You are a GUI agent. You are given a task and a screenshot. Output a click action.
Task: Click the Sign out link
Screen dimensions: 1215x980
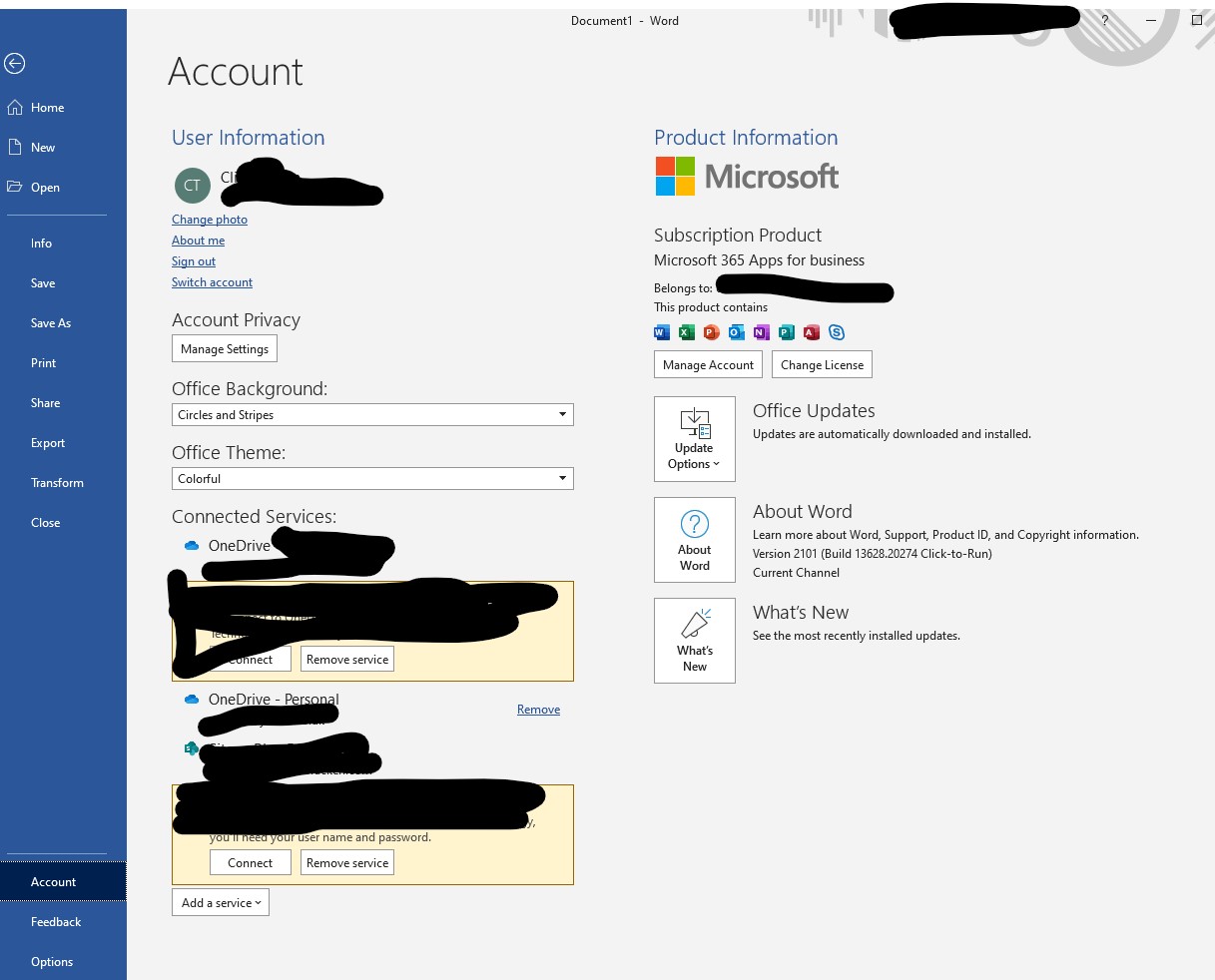point(194,261)
